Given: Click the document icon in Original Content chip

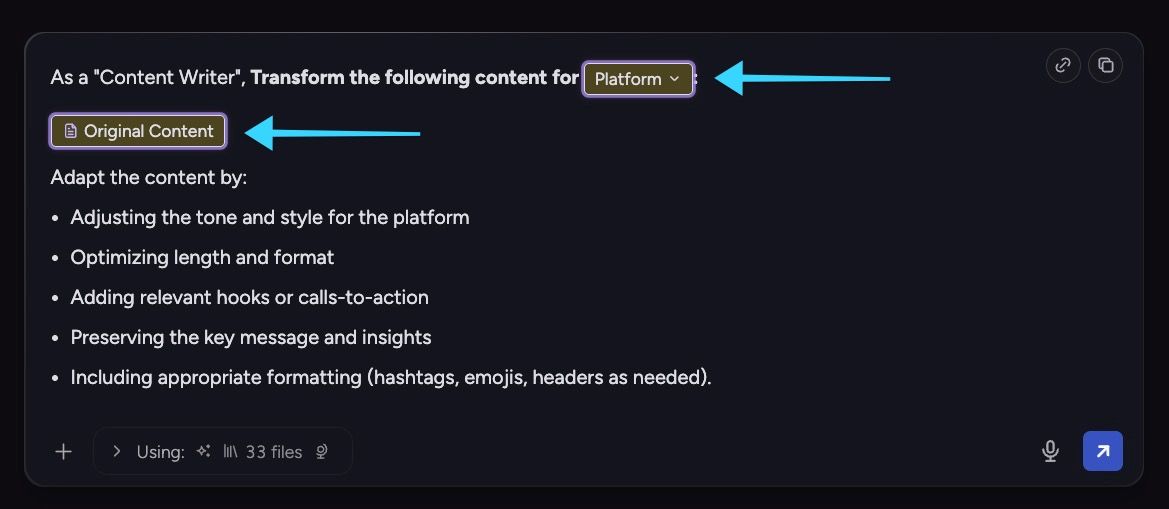Looking at the screenshot, I should pos(71,131).
